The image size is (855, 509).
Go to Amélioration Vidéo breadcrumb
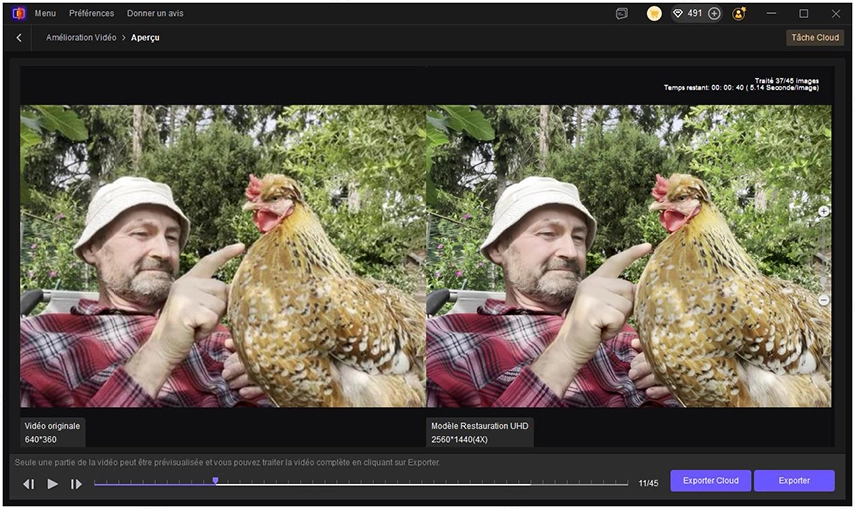(x=81, y=38)
